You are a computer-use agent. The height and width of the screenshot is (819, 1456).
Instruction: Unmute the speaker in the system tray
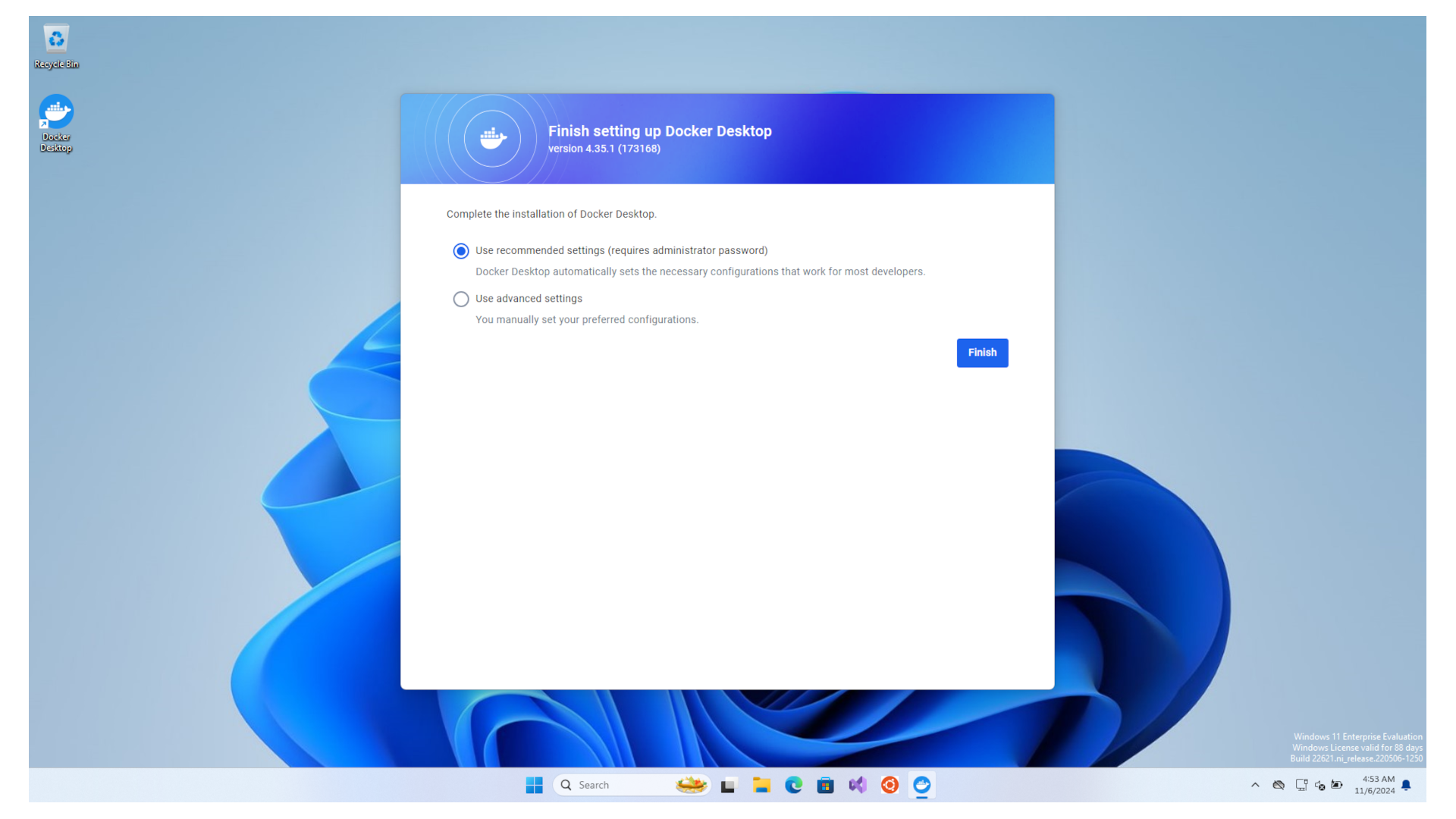click(1319, 785)
